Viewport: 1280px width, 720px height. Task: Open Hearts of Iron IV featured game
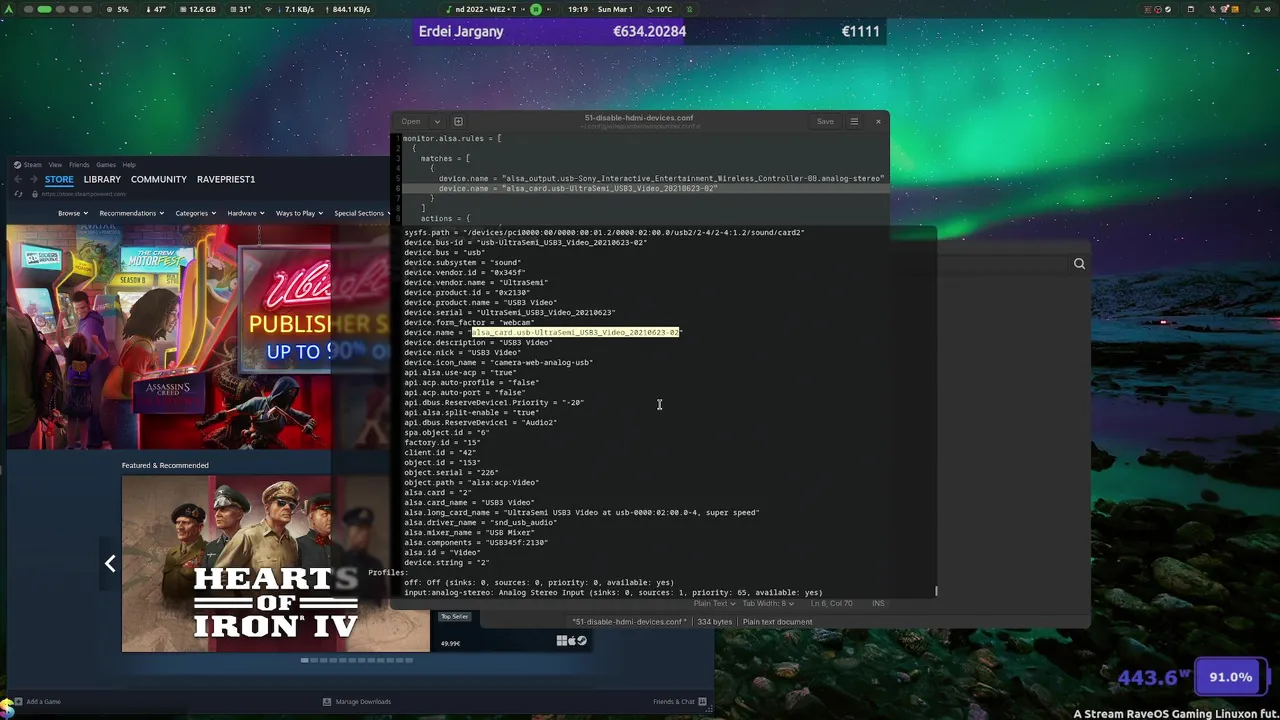[x=275, y=564]
